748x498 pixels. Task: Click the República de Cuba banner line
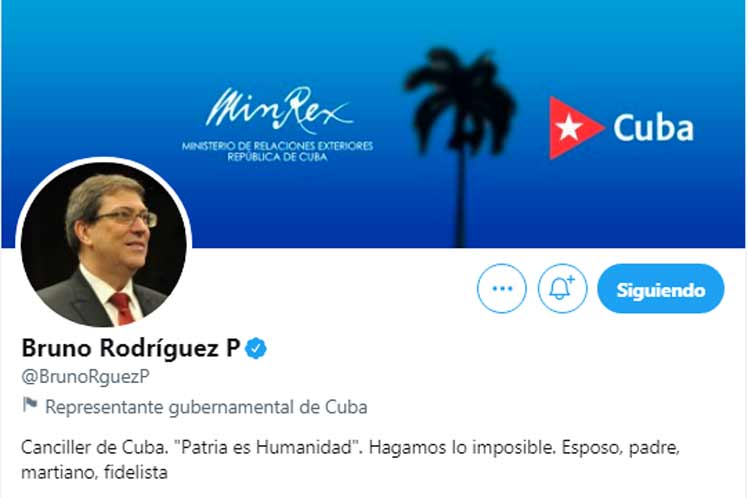[277, 157]
